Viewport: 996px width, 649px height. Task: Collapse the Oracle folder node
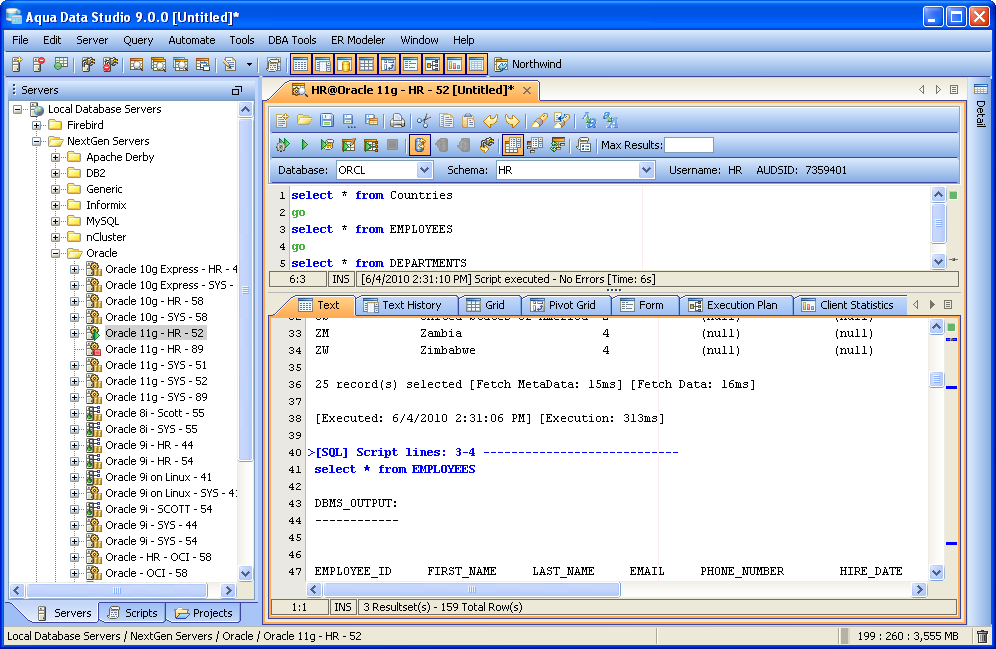[56, 253]
